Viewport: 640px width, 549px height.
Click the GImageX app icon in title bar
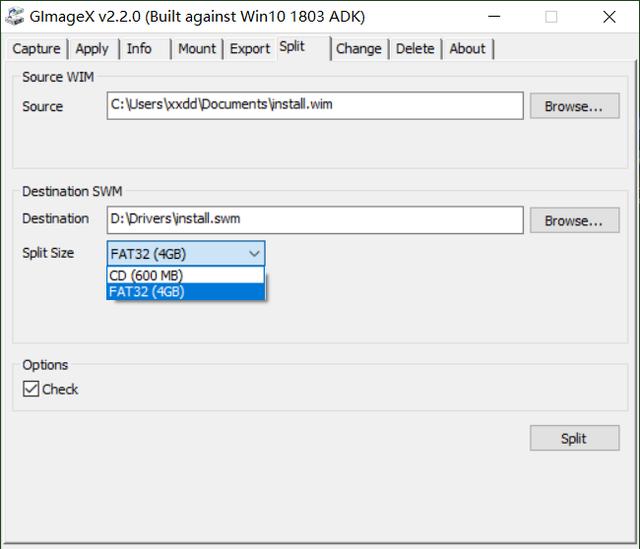[15, 17]
